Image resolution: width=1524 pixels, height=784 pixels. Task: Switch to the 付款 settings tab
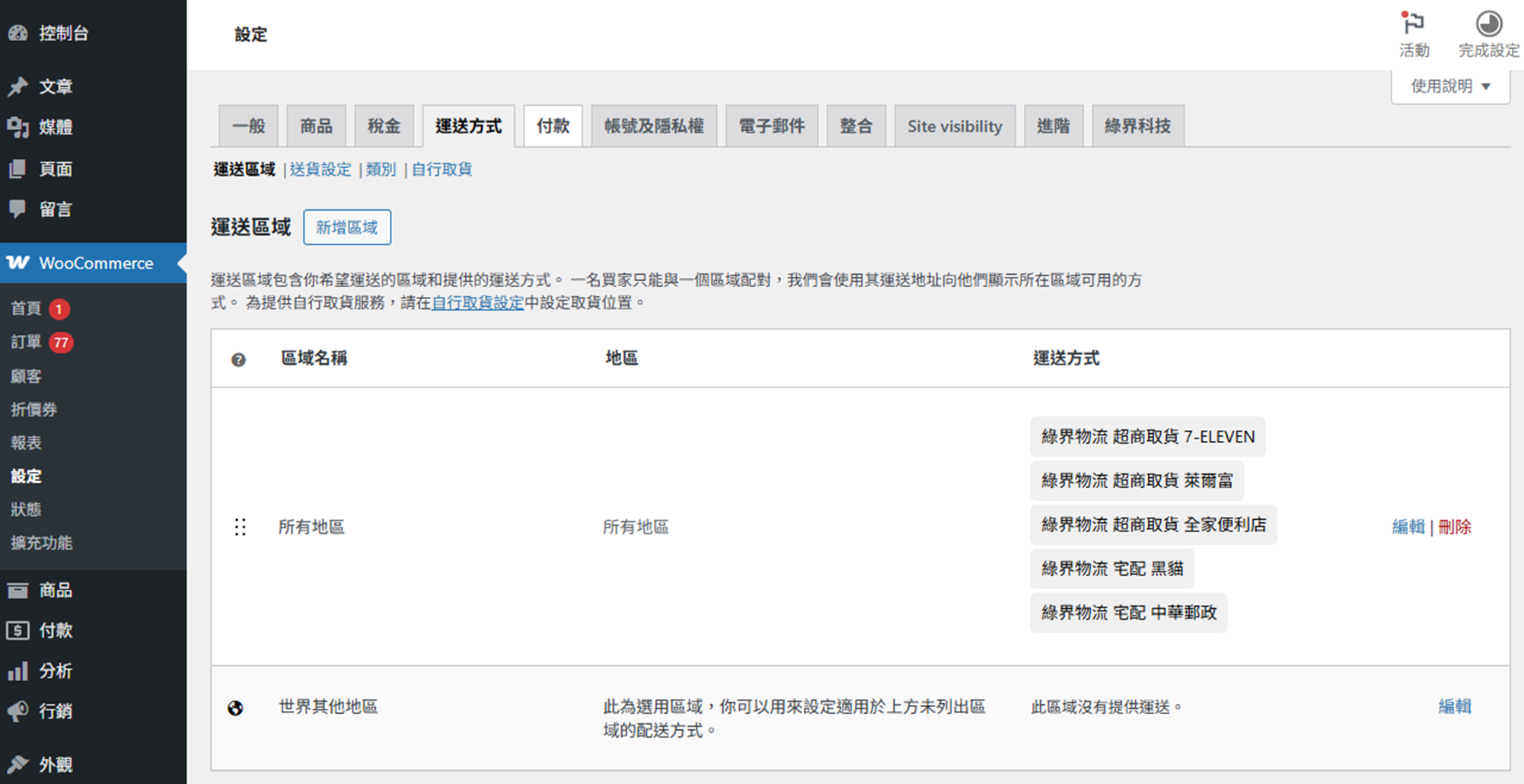[553, 126]
